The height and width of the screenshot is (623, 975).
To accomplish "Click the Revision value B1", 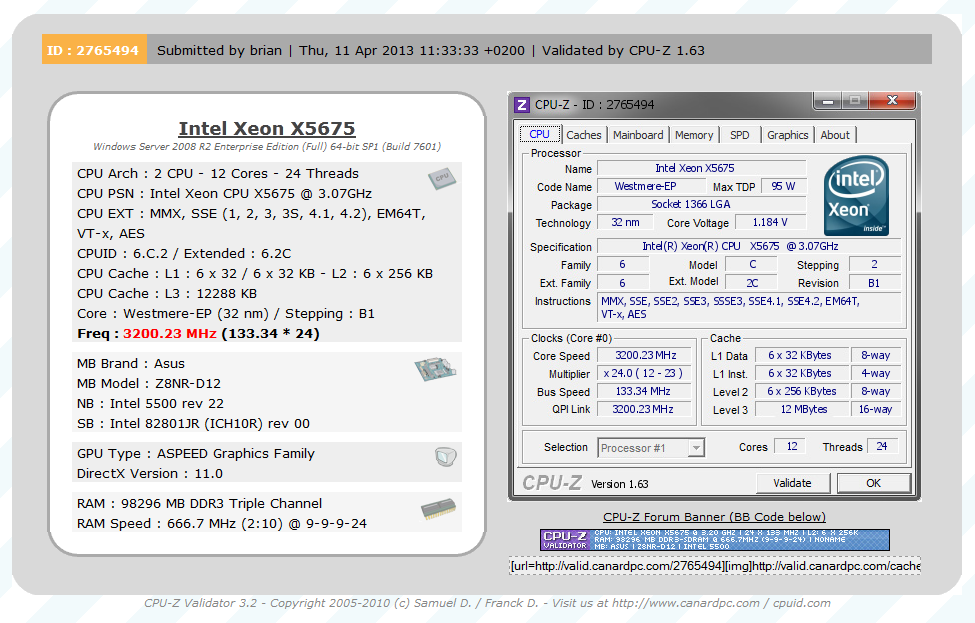I will coord(874,283).
